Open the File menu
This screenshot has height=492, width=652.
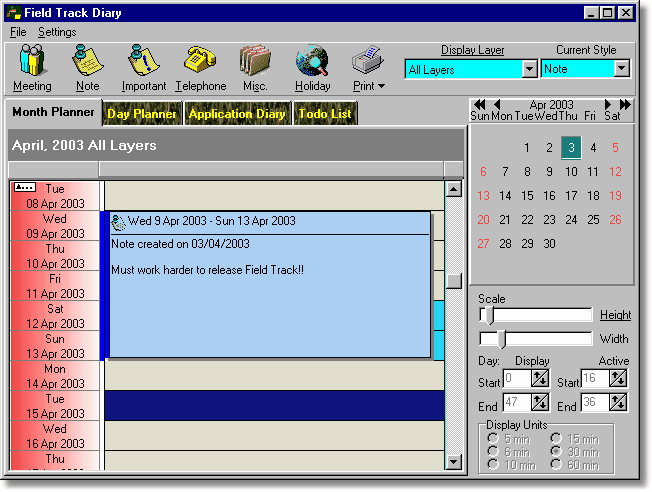[x=18, y=32]
